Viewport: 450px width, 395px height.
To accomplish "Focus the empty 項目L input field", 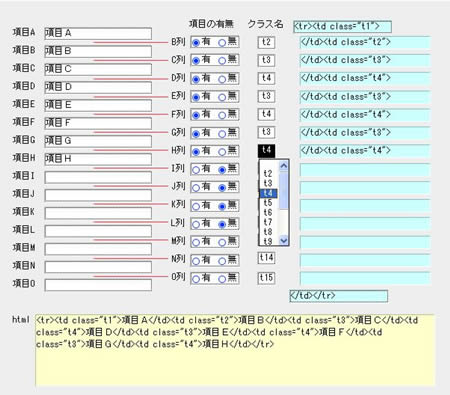I will (x=98, y=231).
